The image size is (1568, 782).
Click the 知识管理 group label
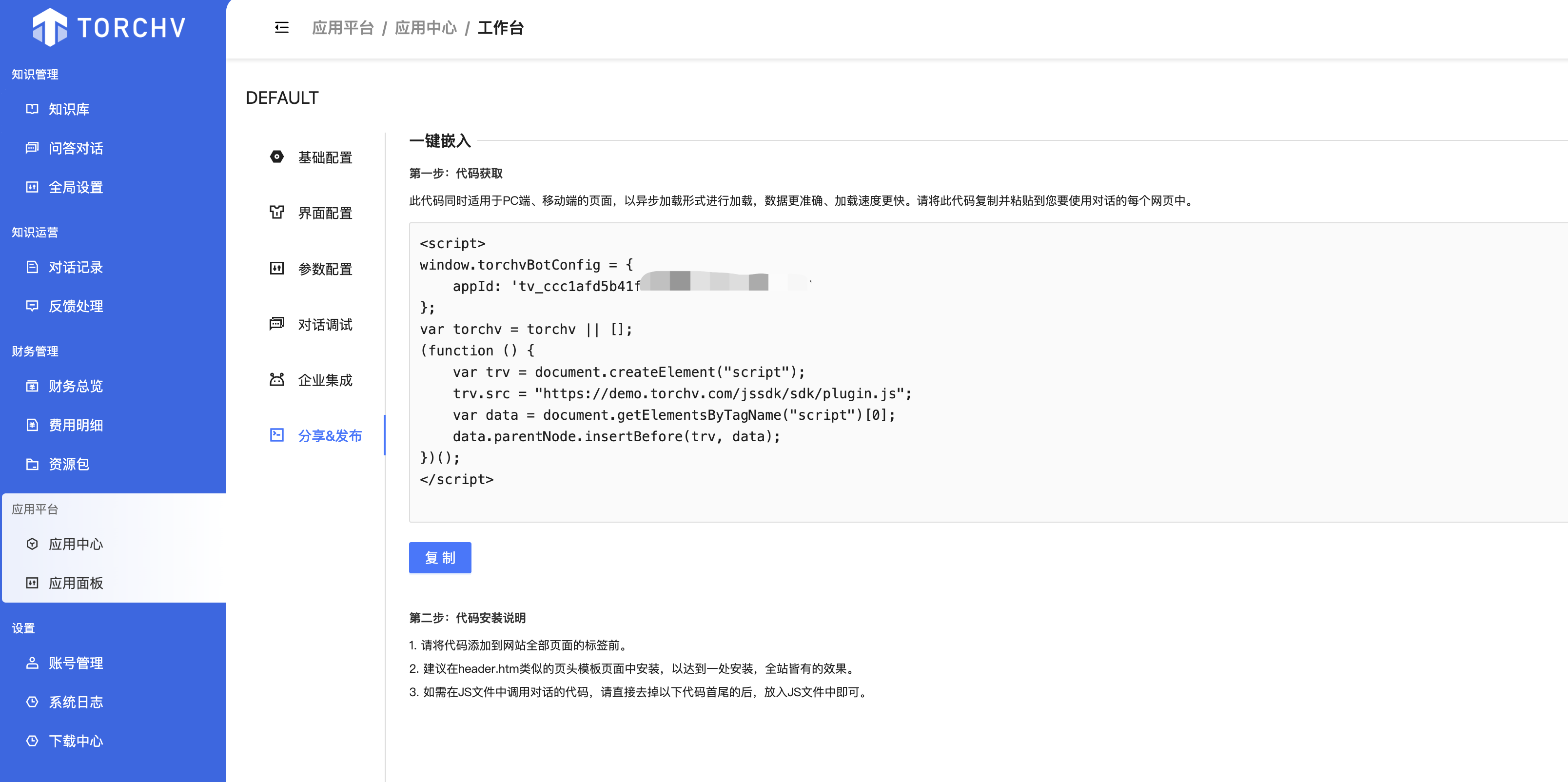[35, 74]
